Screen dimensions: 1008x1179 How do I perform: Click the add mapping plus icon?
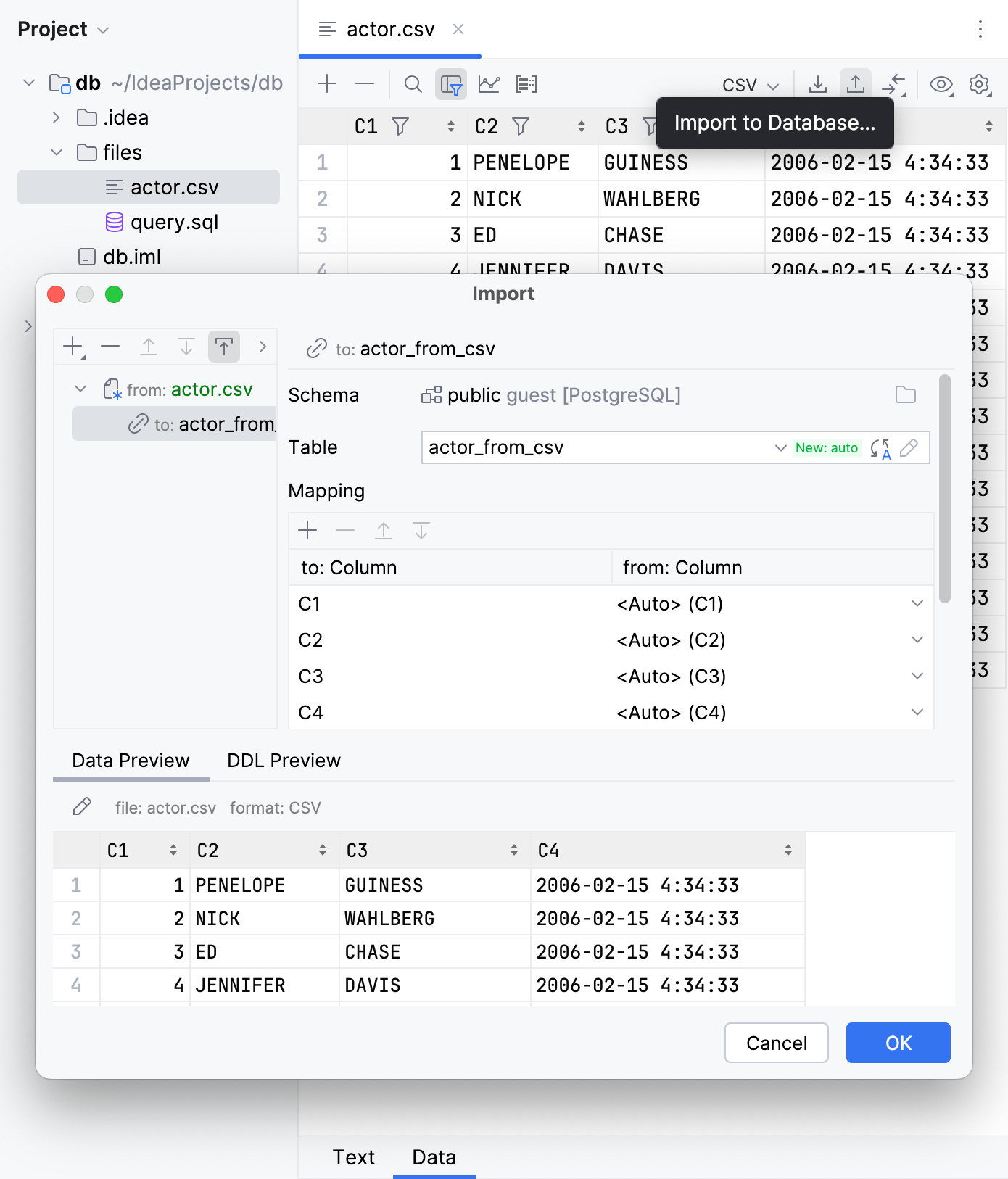[x=307, y=531]
